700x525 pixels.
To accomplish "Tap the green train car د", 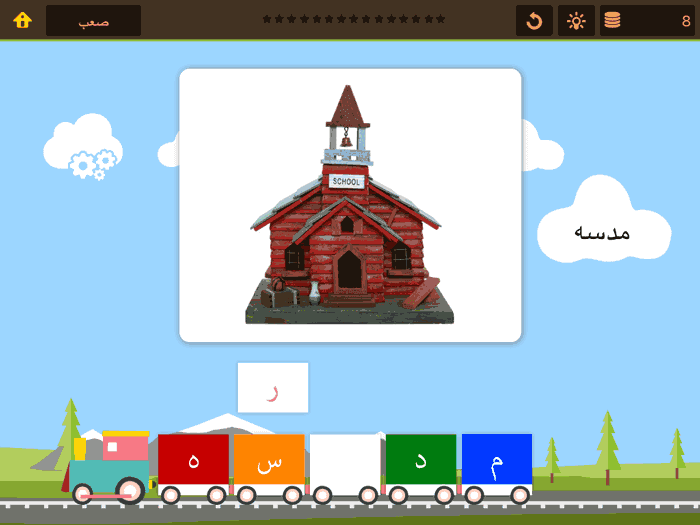I will [x=421, y=460].
